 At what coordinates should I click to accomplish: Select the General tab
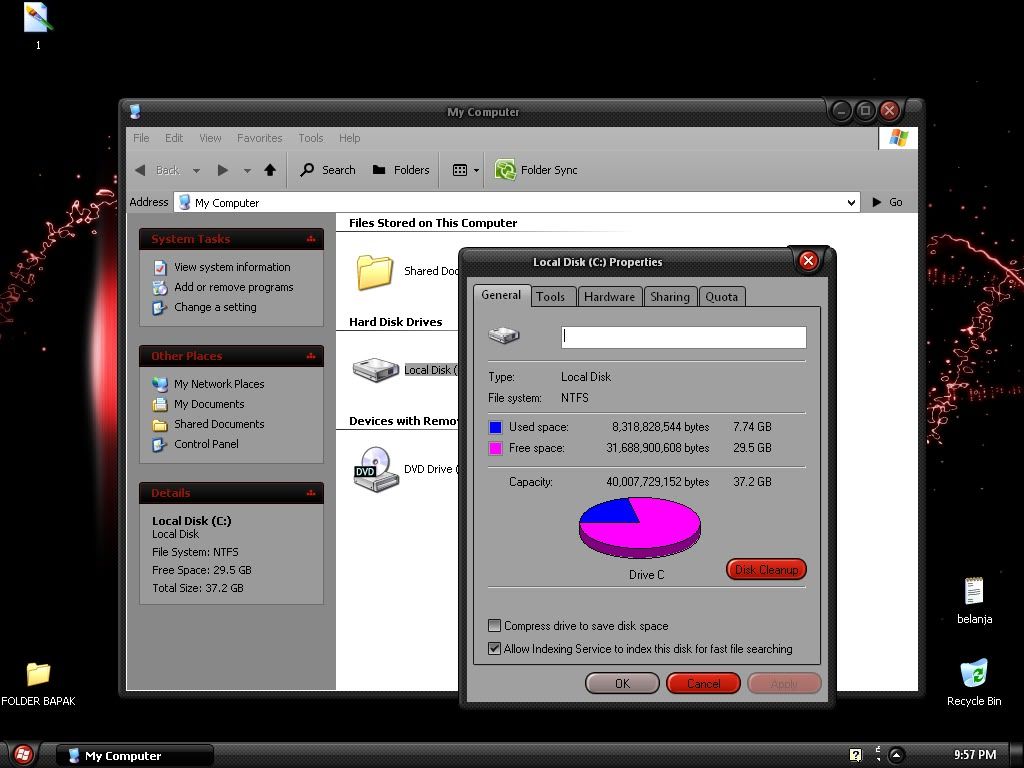(x=501, y=295)
